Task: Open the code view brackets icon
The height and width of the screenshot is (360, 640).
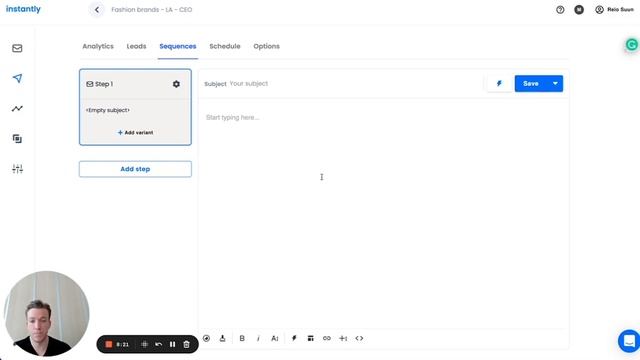Action: pyautogui.click(x=359, y=338)
